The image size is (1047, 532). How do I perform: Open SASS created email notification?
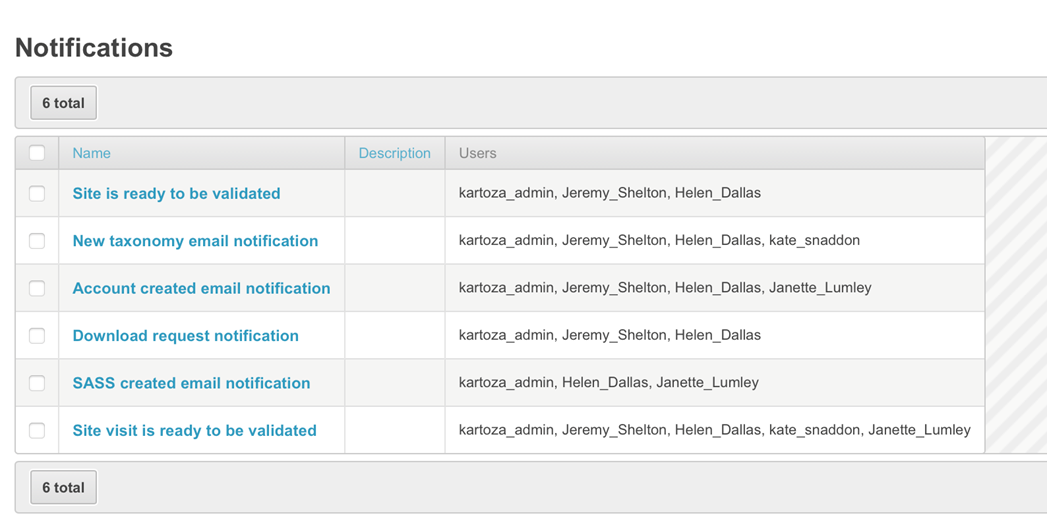coord(191,383)
